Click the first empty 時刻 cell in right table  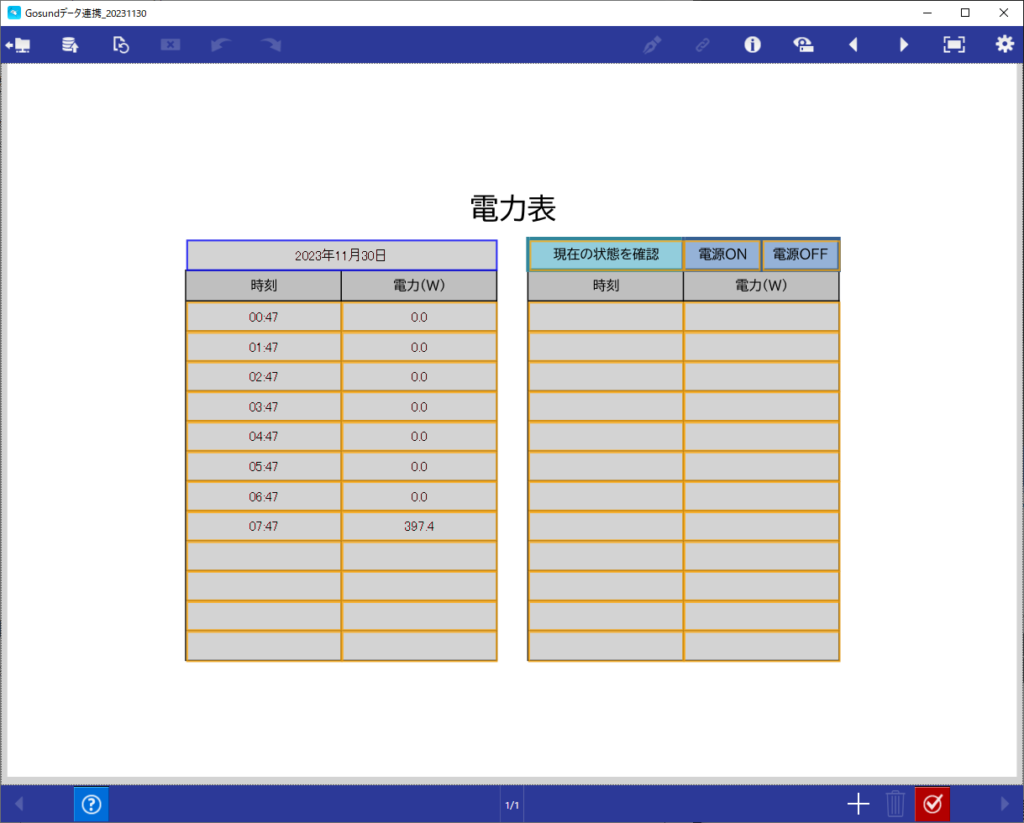[x=605, y=317]
